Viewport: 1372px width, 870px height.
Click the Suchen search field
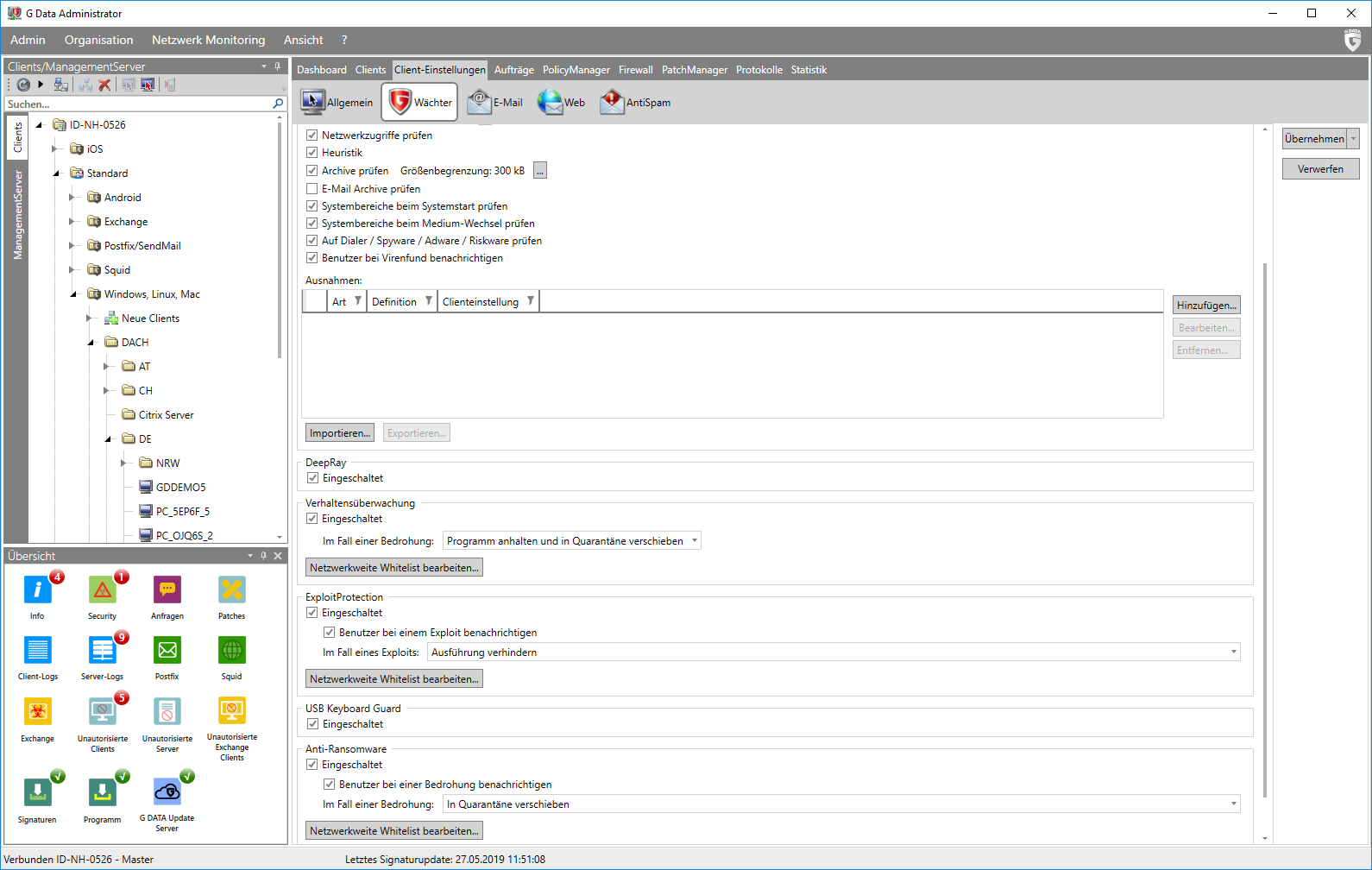pos(138,104)
